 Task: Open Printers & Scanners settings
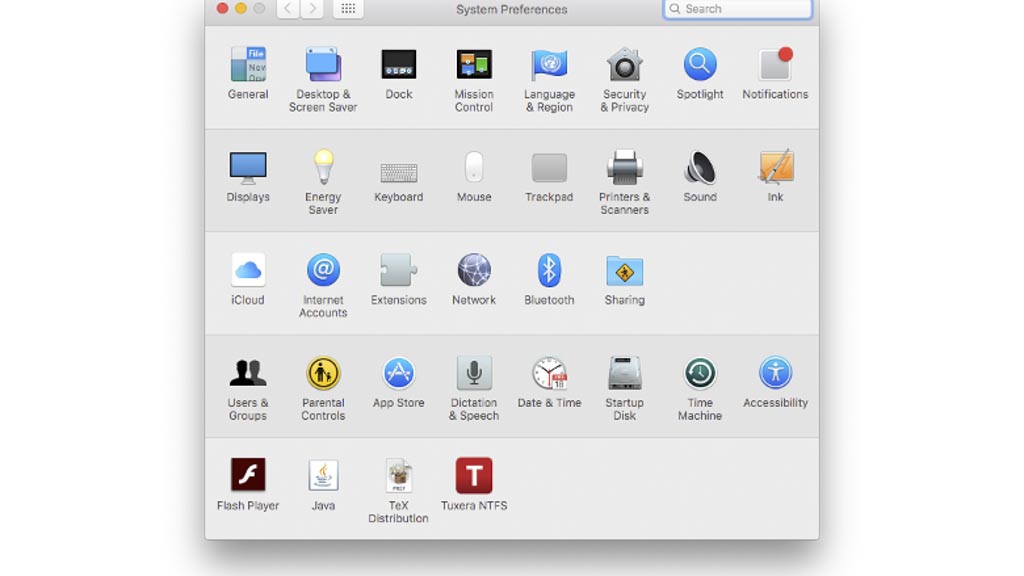click(x=625, y=168)
